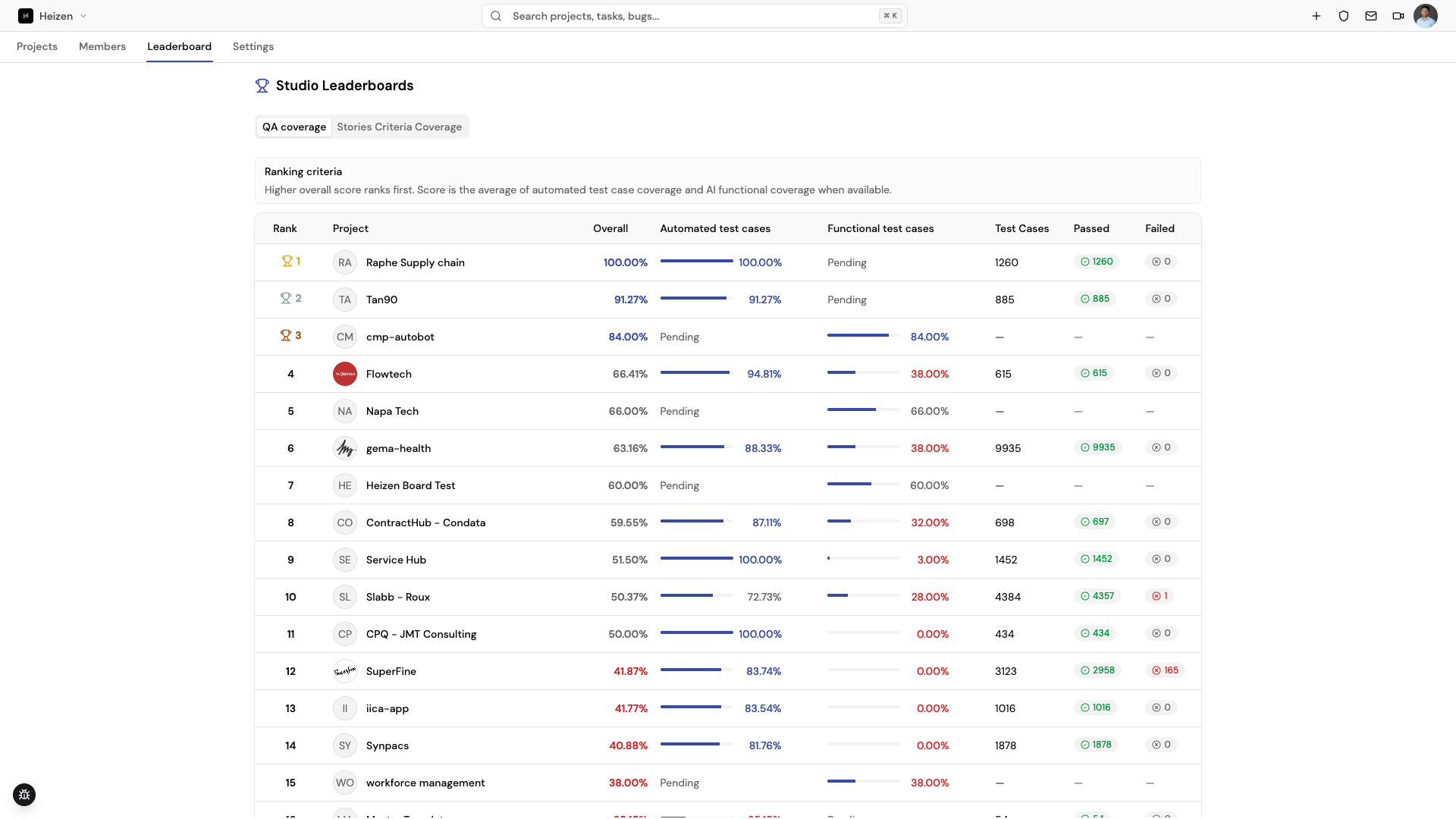Switch to the Projects tab
1456x819 pixels.
click(37, 46)
